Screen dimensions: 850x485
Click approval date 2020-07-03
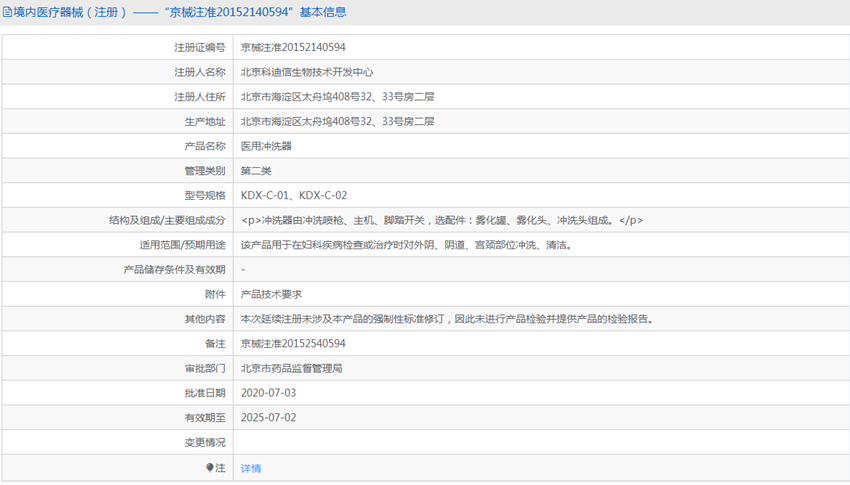click(268, 393)
